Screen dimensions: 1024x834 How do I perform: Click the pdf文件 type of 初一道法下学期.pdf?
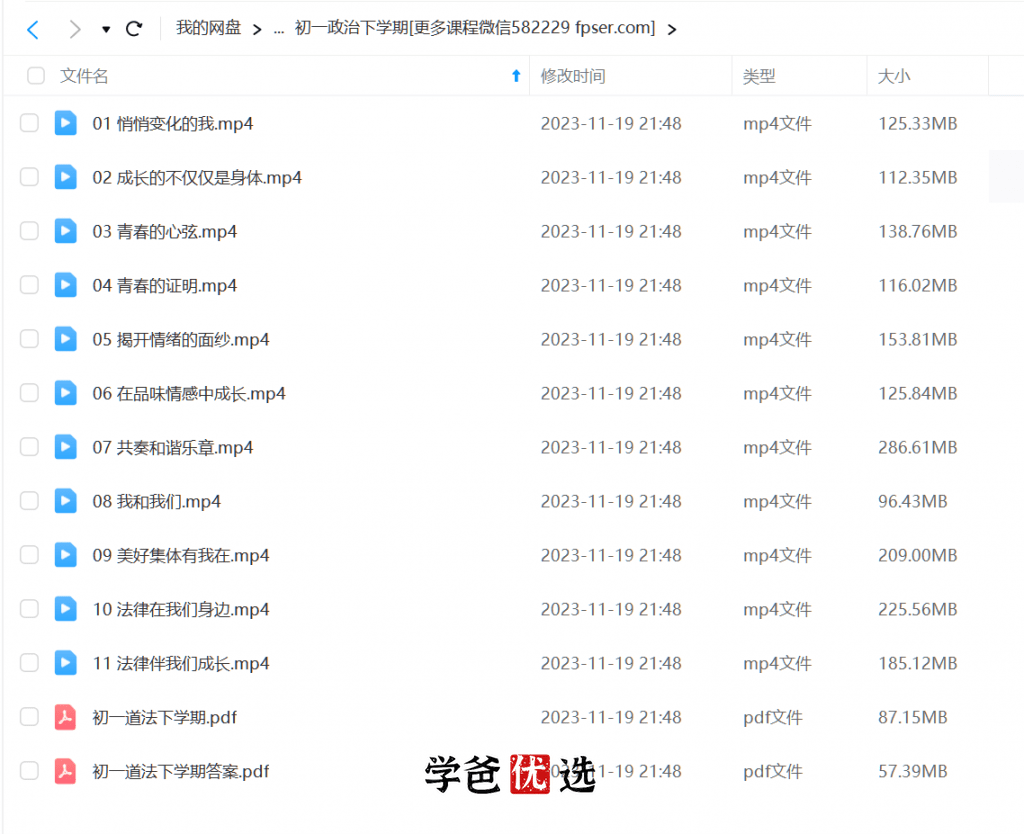tap(773, 718)
